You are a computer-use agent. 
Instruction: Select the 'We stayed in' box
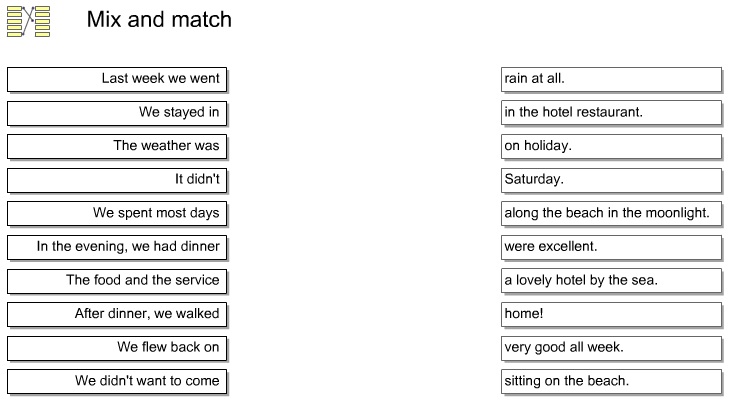(x=116, y=112)
